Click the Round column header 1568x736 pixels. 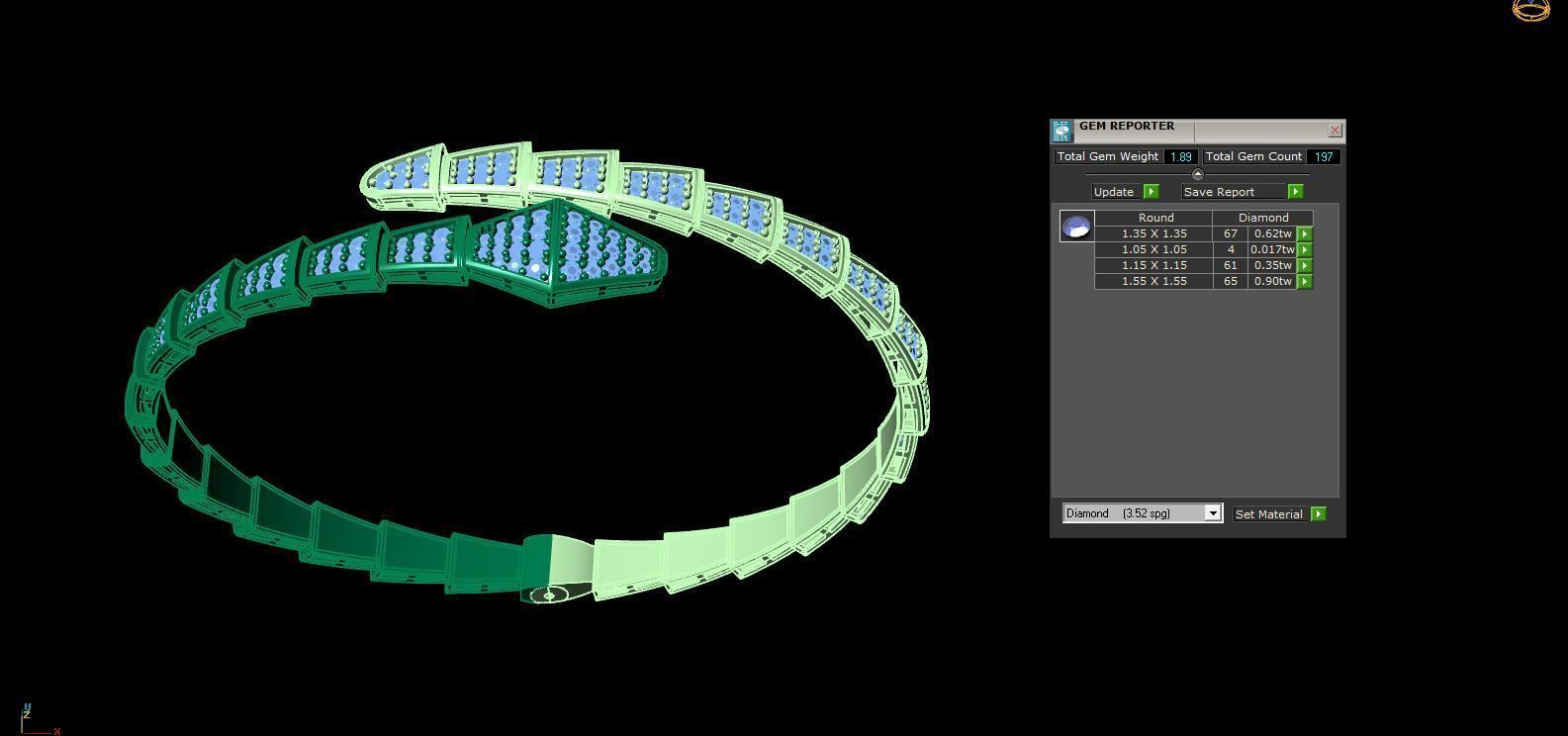[1155, 218]
